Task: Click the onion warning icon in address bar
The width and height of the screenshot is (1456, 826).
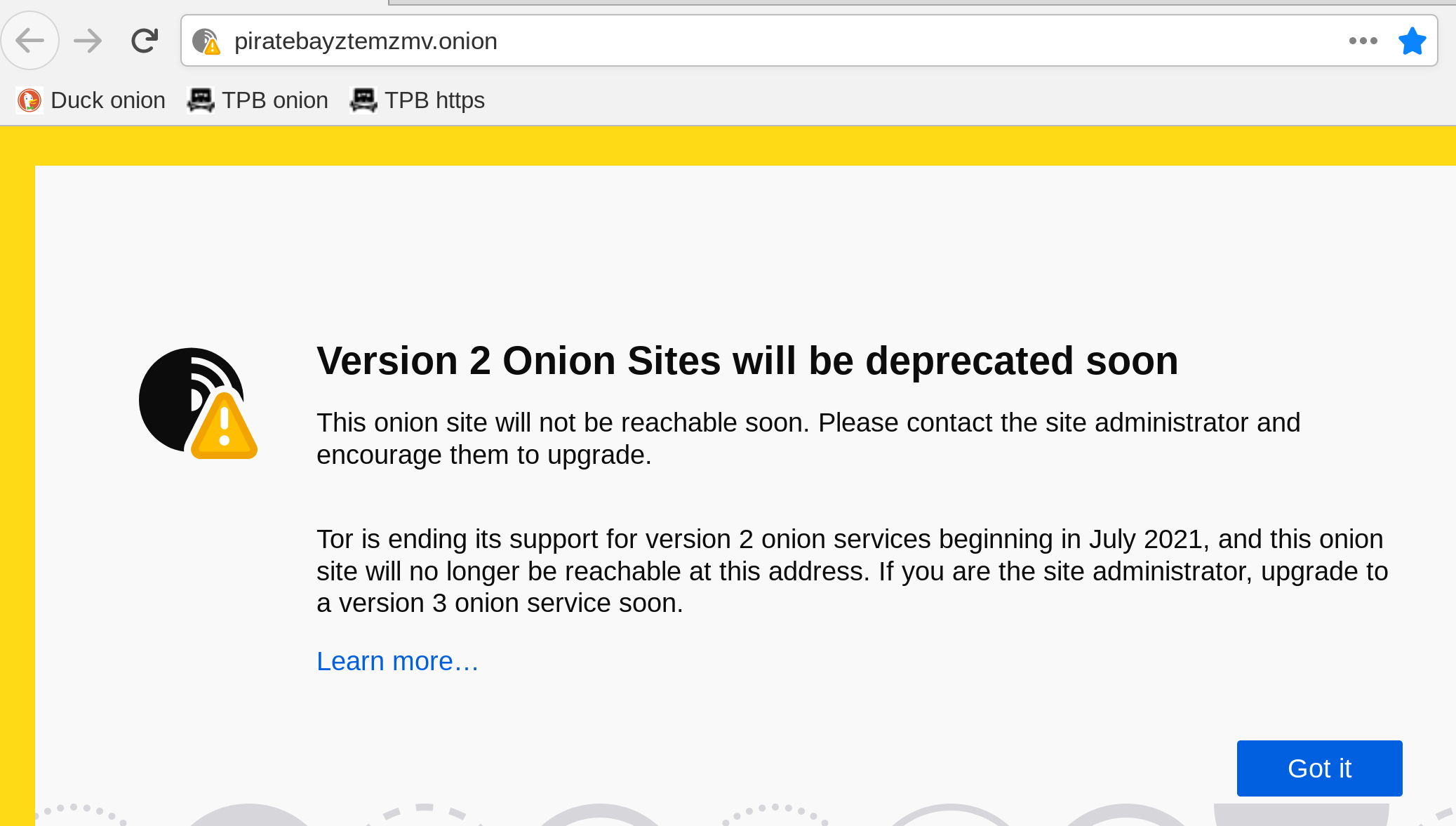Action: [206, 41]
